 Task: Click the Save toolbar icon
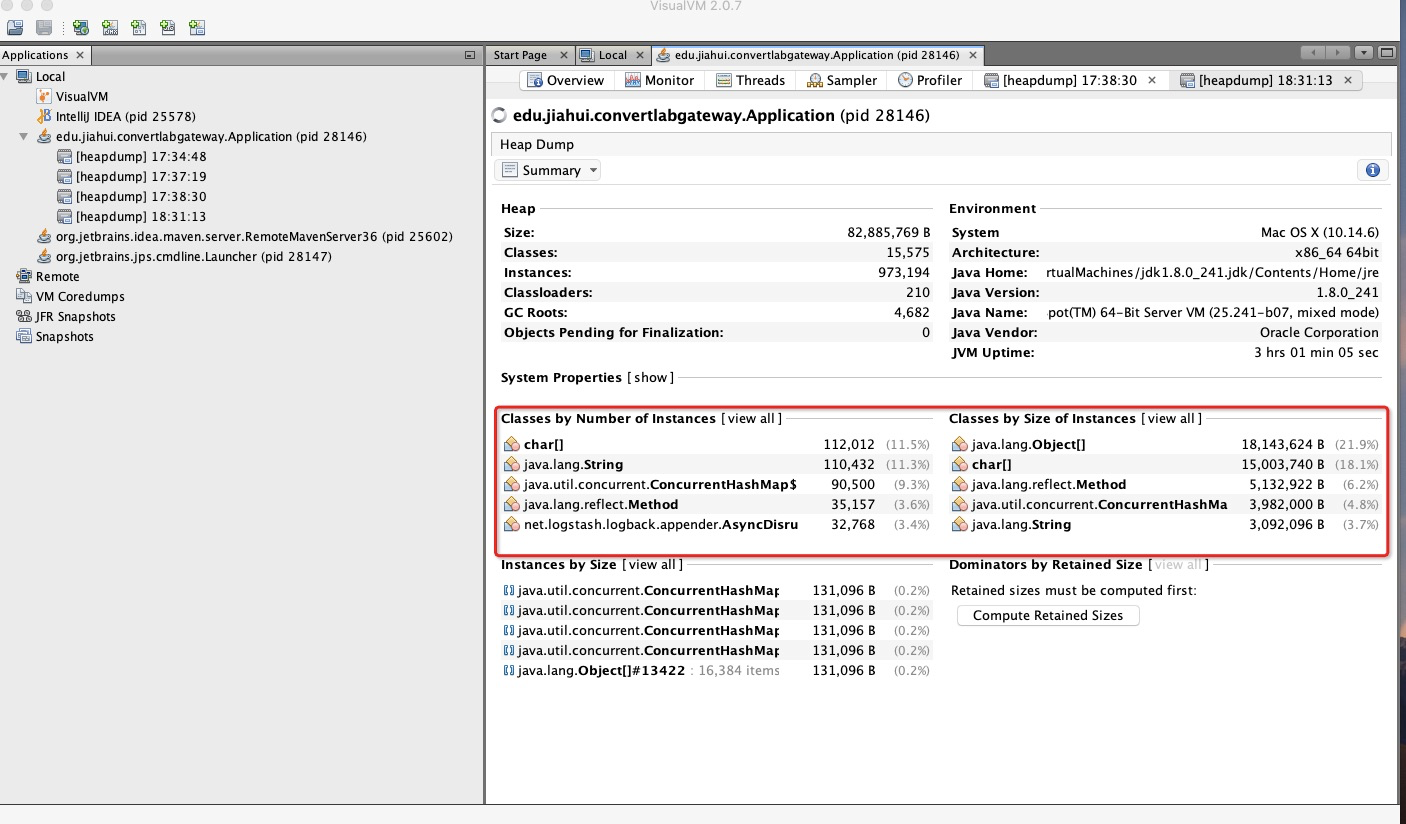[x=44, y=27]
